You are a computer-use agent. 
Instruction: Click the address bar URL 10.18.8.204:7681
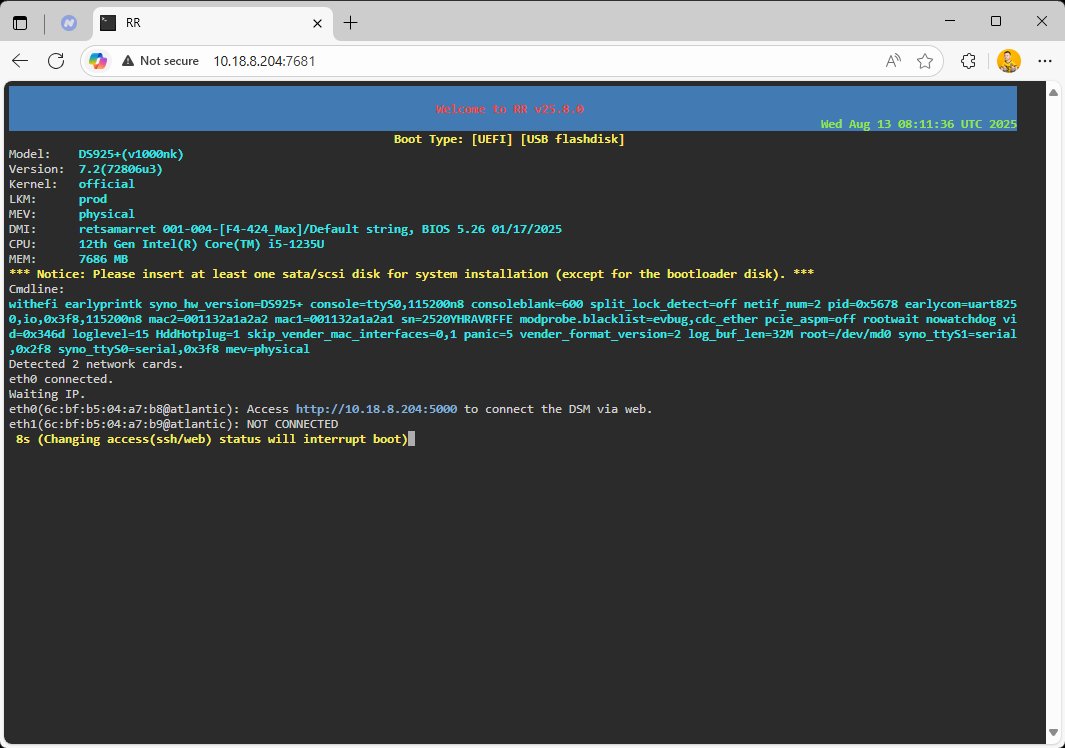click(x=264, y=61)
